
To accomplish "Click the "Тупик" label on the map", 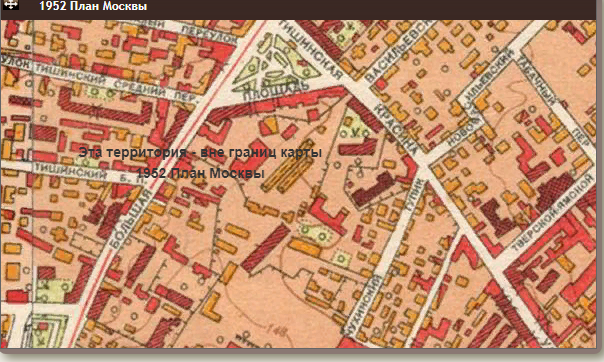I will click(415, 196).
